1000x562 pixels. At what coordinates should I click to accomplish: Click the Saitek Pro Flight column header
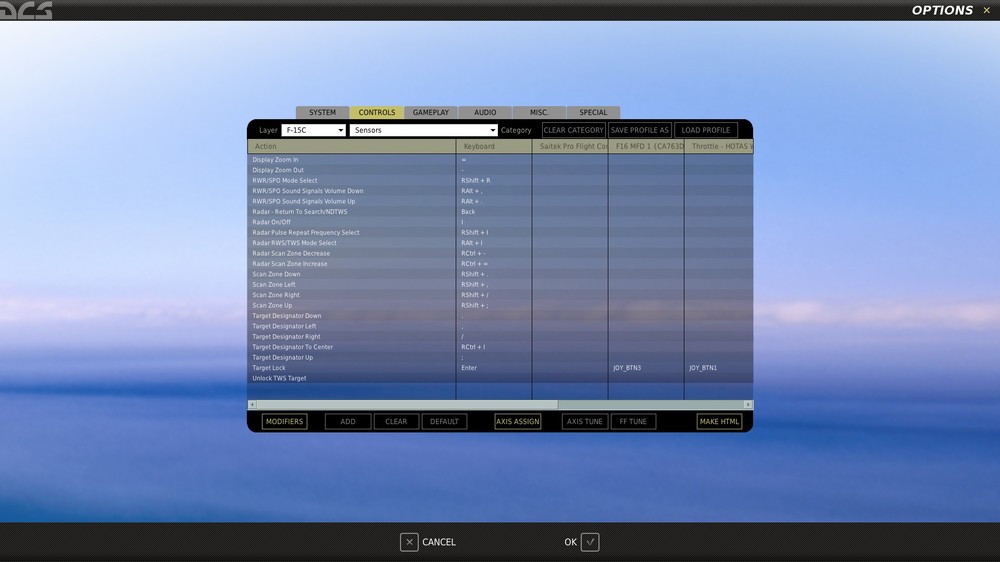pos(570,146)
